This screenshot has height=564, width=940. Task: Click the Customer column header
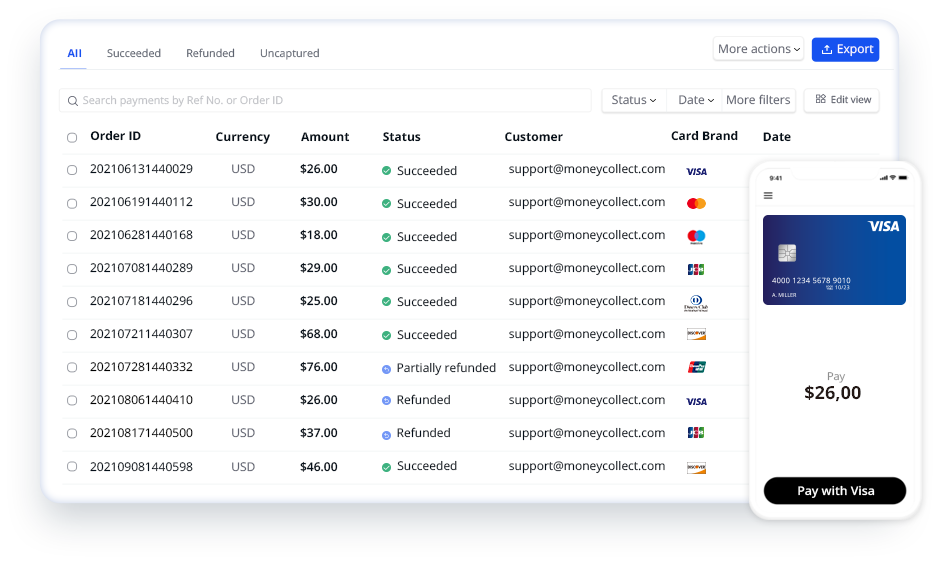click(x=534, y=137)
